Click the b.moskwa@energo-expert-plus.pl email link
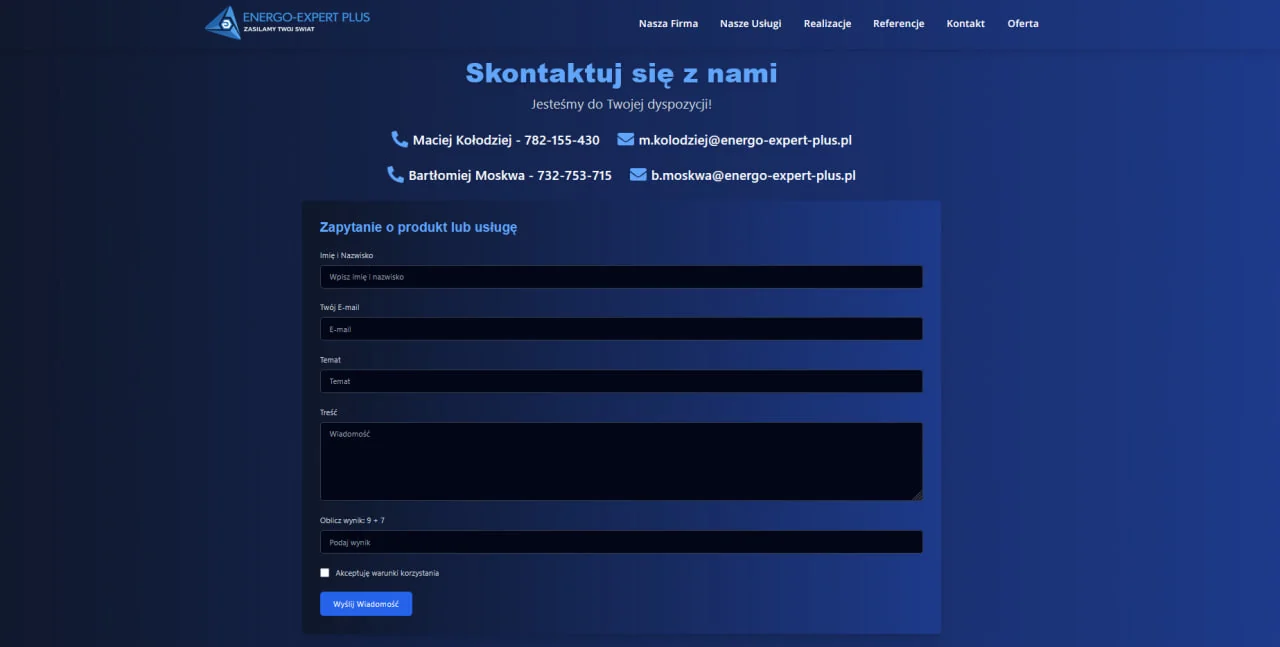Image resolution: width=1280 pixels, height=647 pixels. click(x=754, y=175)
